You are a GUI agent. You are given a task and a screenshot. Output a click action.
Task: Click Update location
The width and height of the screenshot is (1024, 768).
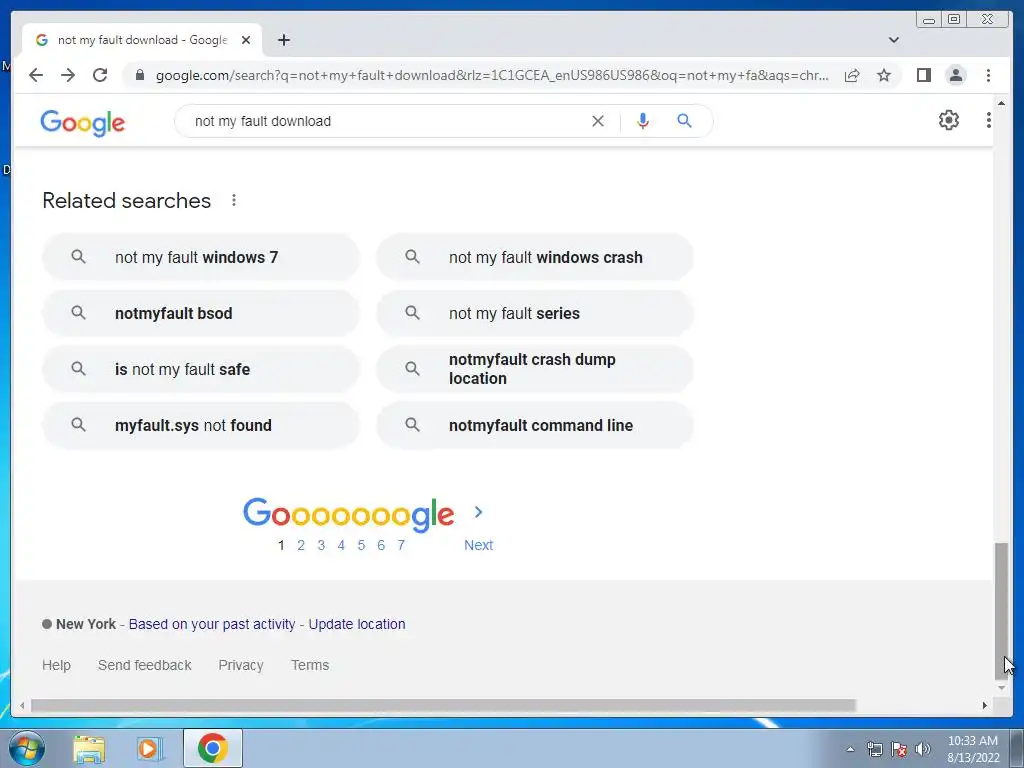(357, 624)
